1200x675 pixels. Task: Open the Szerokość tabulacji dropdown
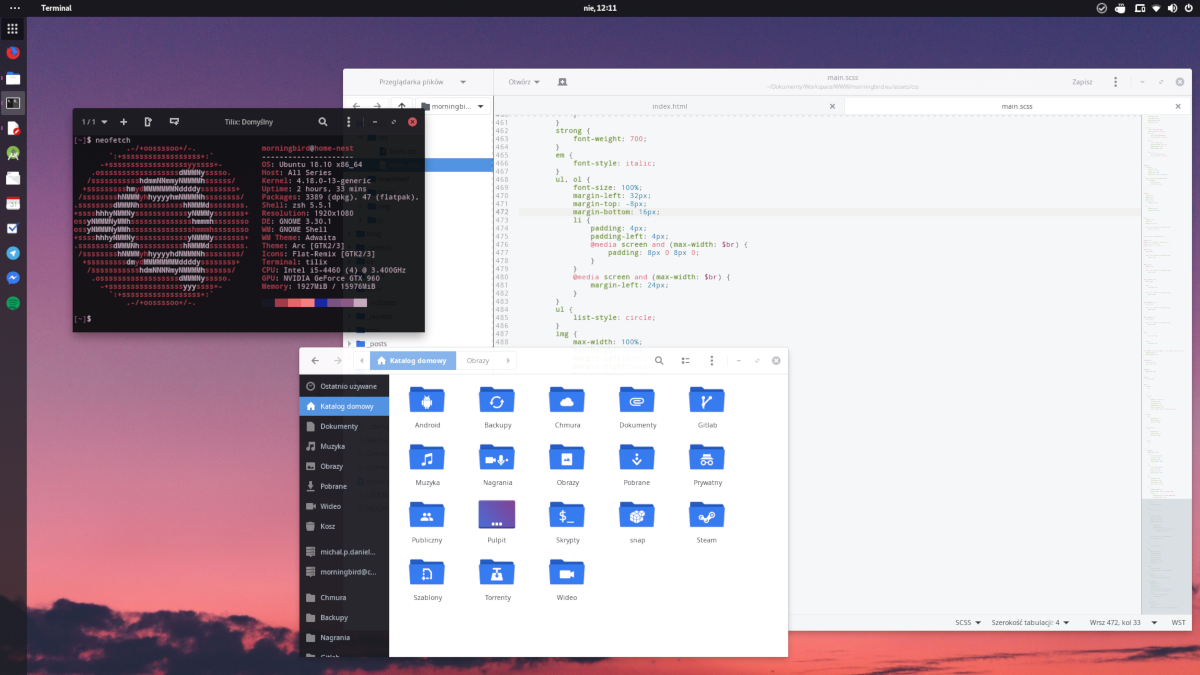click(1029, 622)
